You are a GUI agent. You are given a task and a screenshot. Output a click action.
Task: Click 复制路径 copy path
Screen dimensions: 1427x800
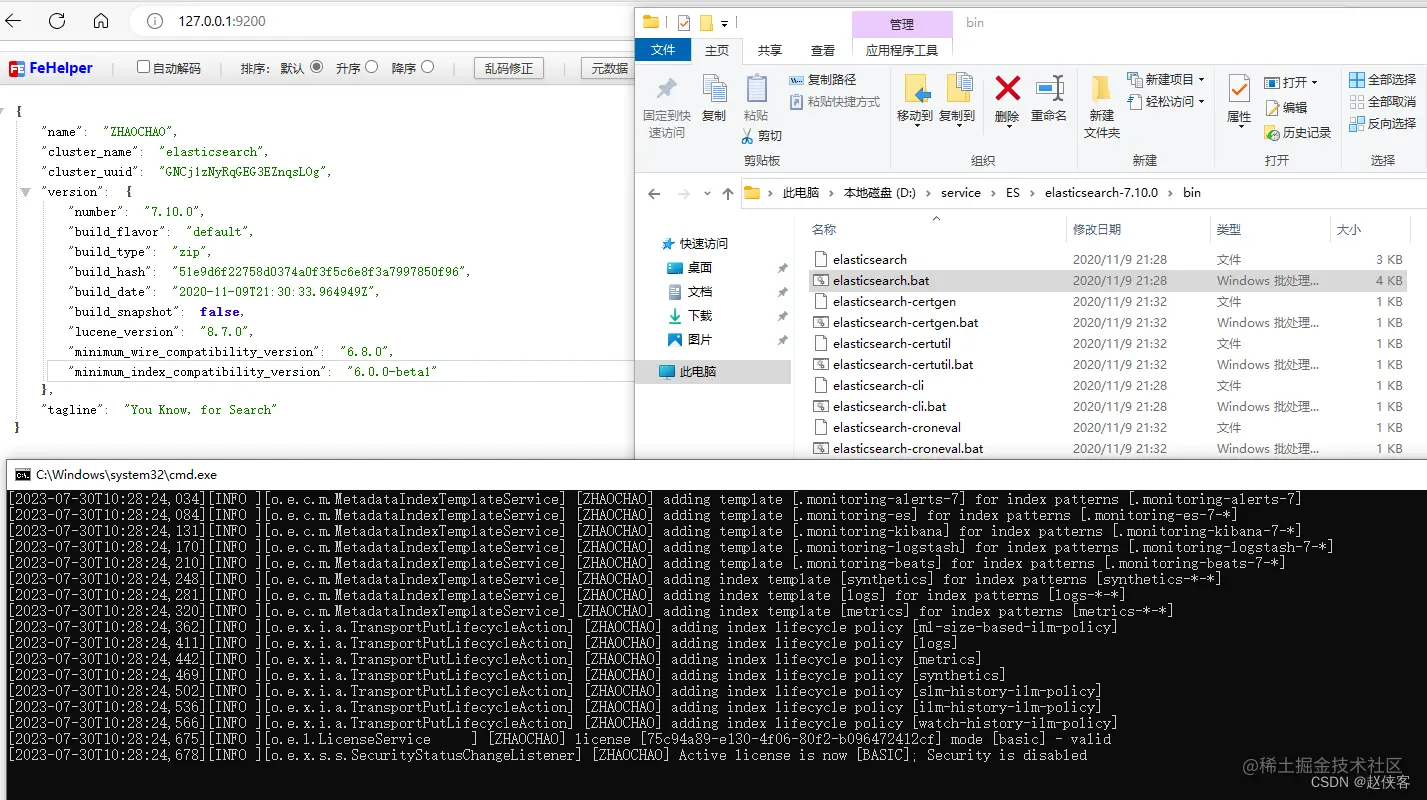(x=823, y=79)
